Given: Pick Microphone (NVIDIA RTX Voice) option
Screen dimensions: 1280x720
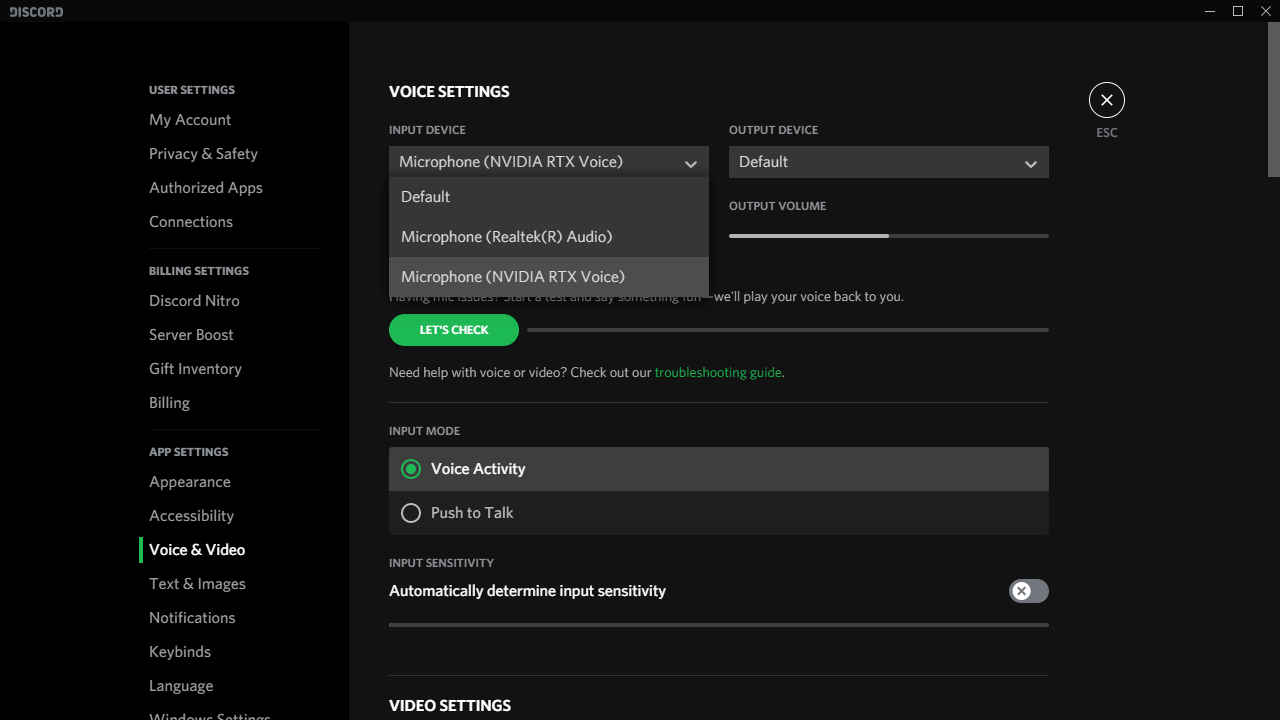Looking at the screenshot, I should (549, 277).
